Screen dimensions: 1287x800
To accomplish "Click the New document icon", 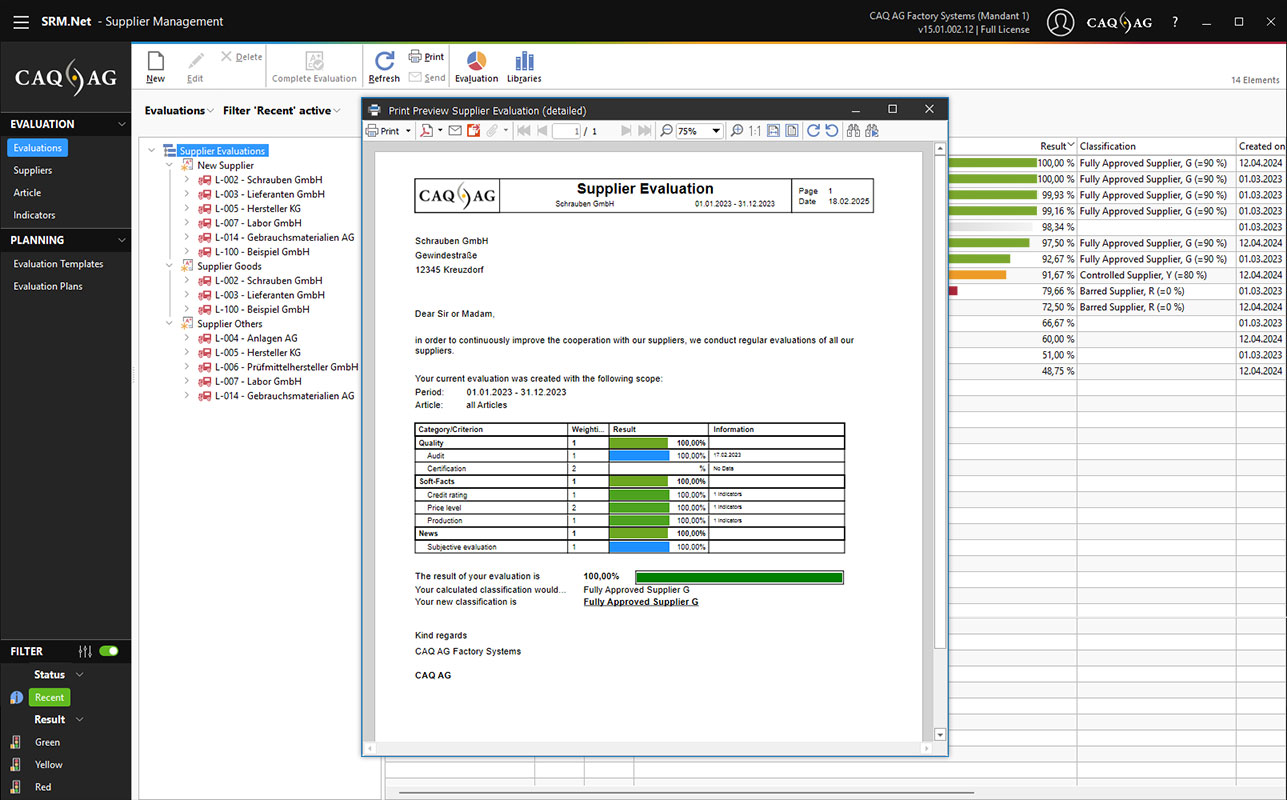I will [x=155, y=62].
